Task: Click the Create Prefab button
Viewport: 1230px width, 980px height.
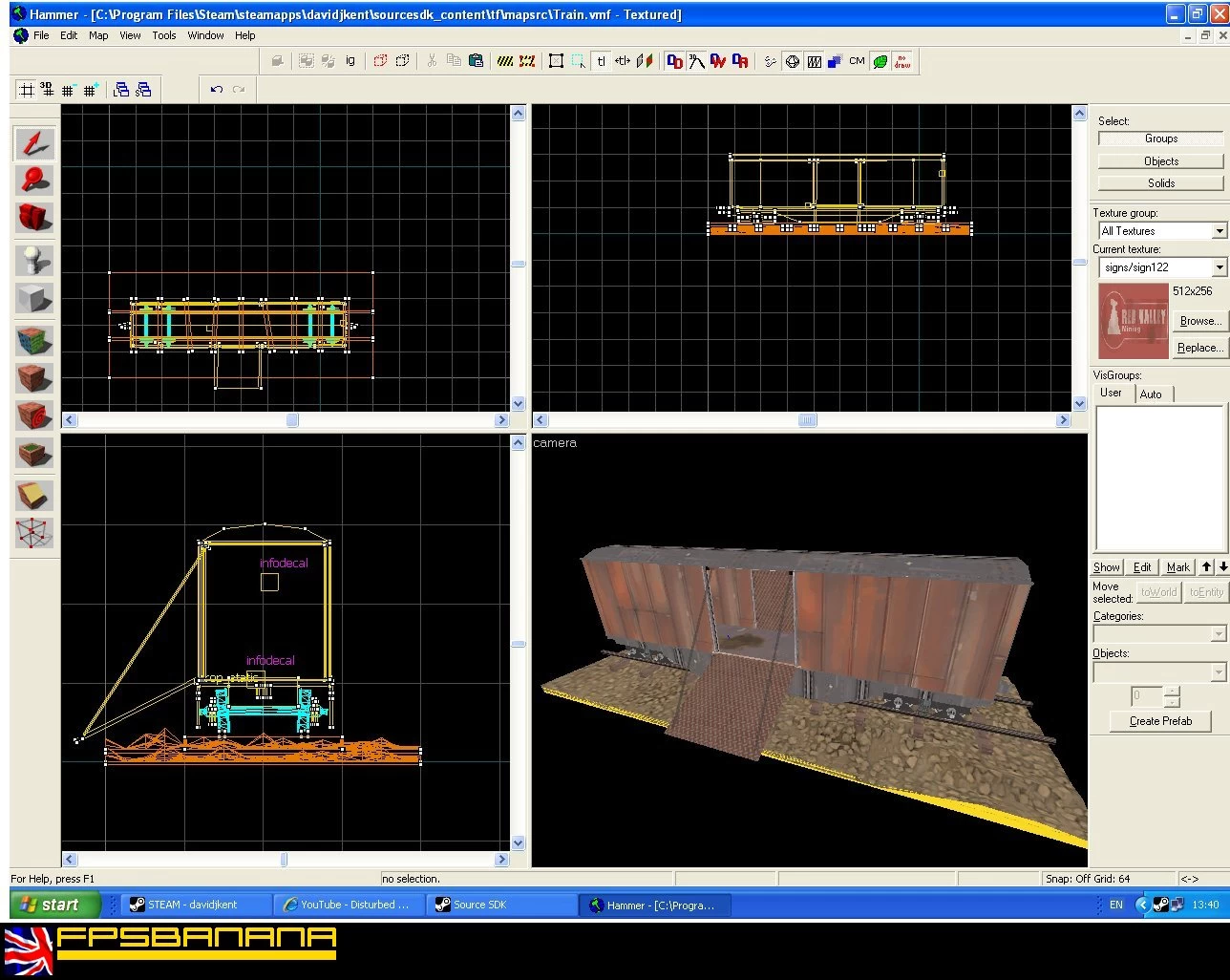Action: 1160,721
